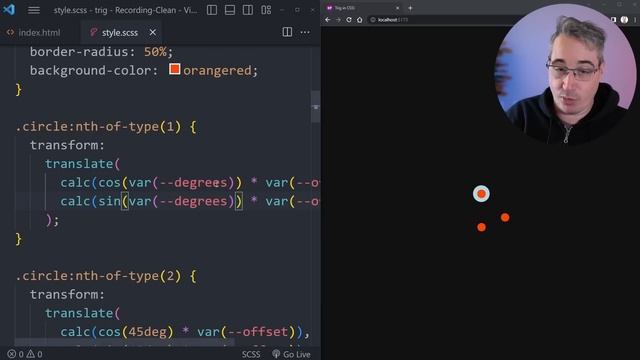Start the Go Live server
Image resolution: width=640 pixels, height=360 pixels.
point(291,354)
